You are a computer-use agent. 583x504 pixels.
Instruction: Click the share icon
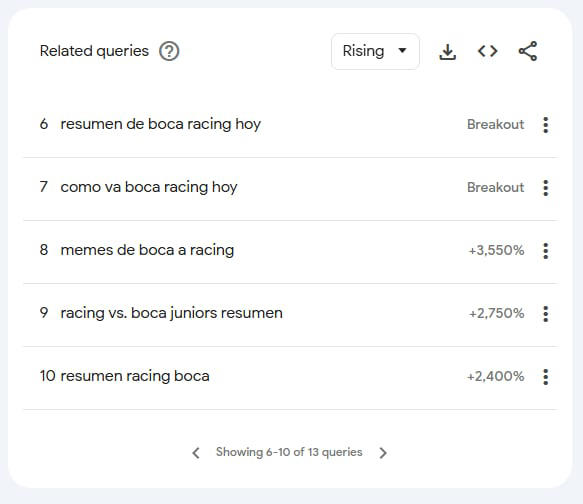(x=528, y=51)
